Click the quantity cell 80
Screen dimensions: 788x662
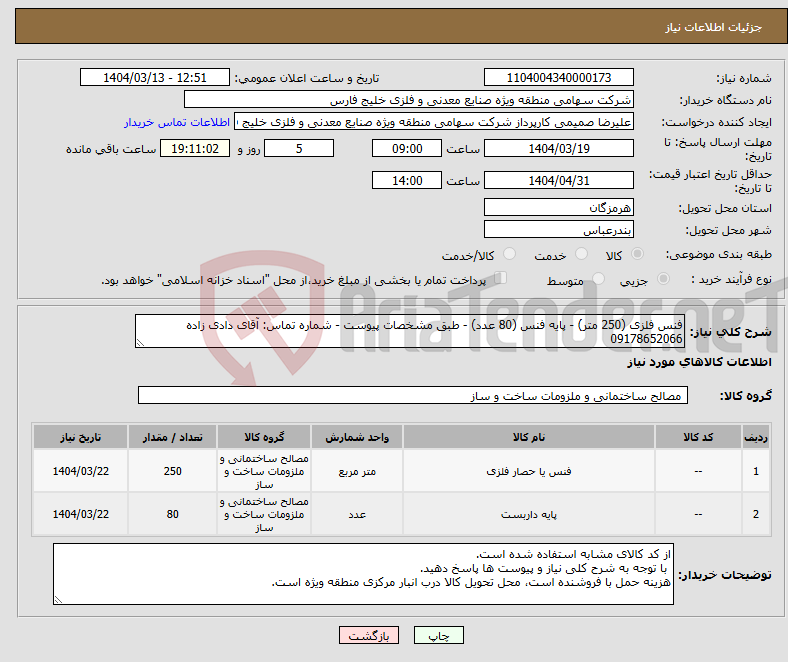click(x=172, y=514)
